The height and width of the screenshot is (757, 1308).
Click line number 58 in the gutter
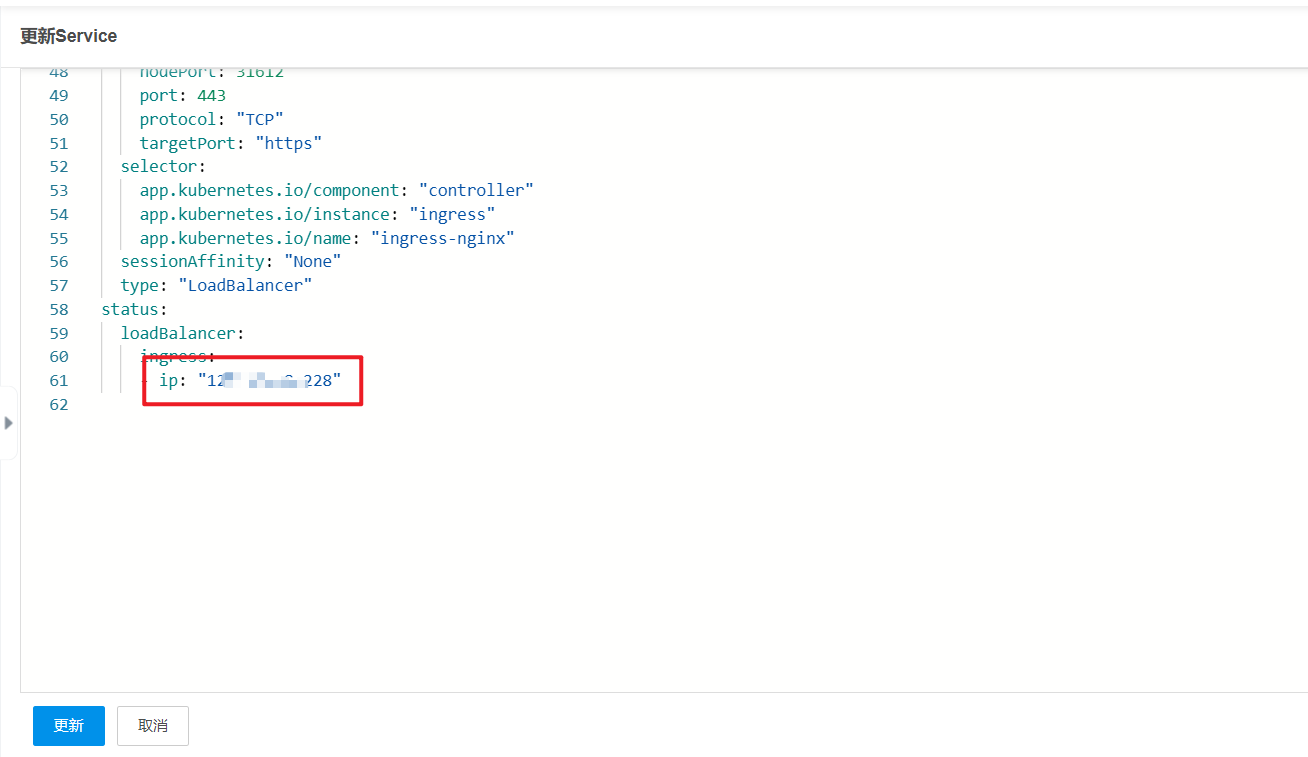59,309
